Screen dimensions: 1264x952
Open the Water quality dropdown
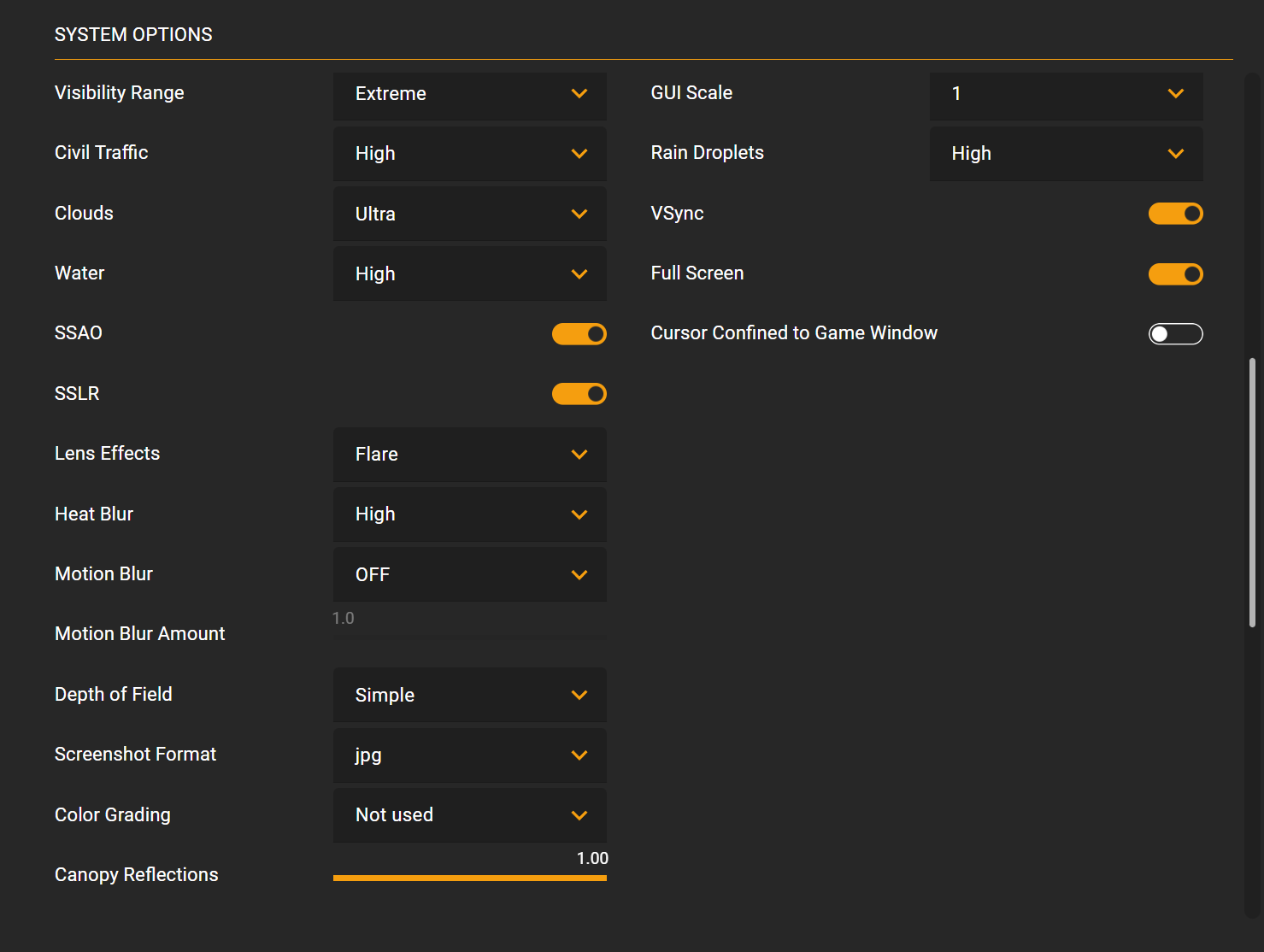(x=470, y=273)
